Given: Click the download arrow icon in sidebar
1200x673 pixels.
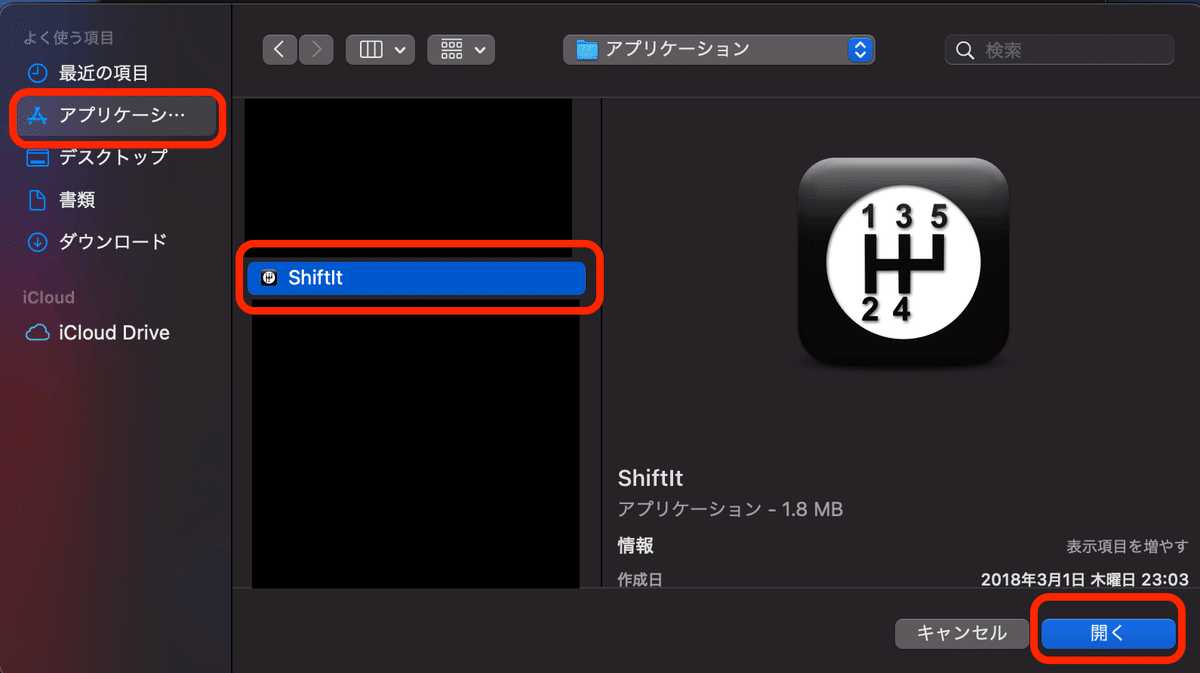Looking at the screenshot, I should pyautogui.click(x=37, y=242).
